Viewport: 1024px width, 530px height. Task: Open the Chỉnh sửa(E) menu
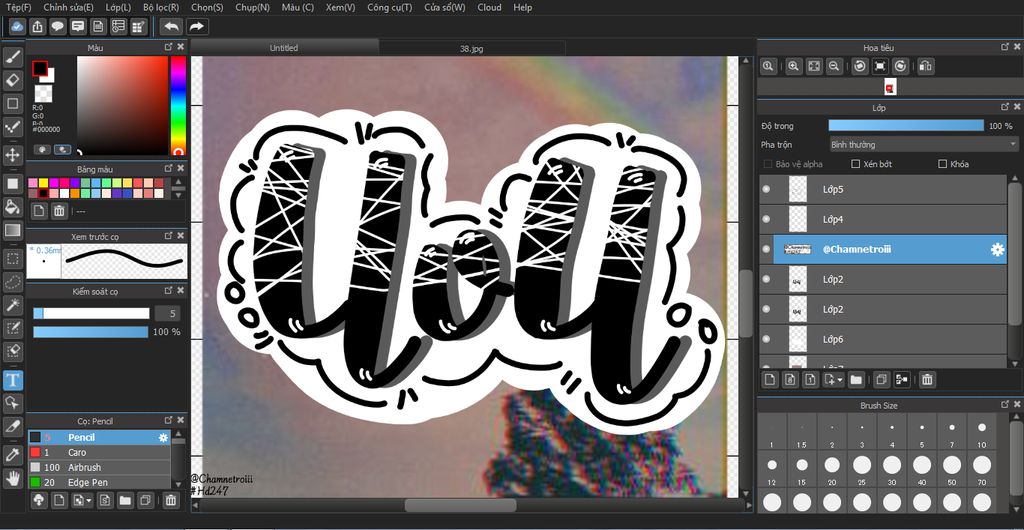tap(69, 7)
